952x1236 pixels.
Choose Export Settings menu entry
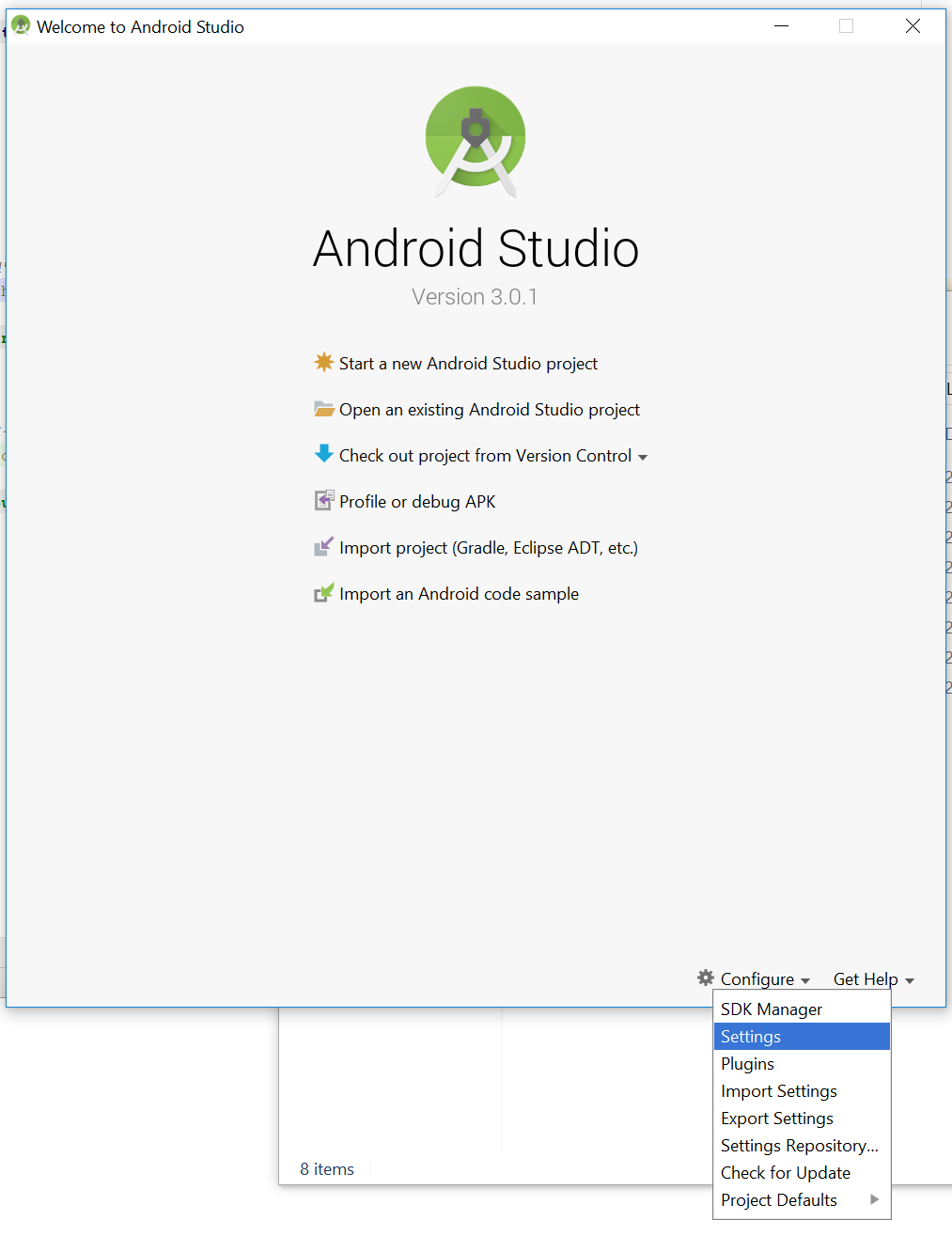802,1118
